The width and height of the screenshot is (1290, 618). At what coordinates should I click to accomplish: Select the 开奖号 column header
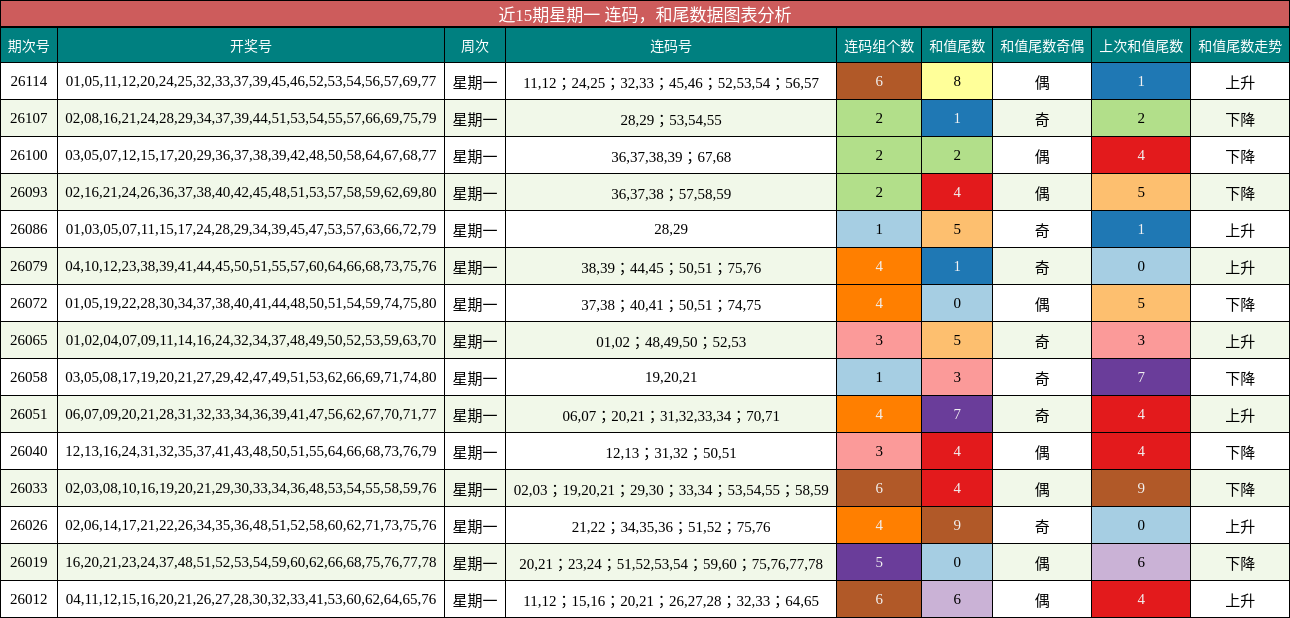251,45
